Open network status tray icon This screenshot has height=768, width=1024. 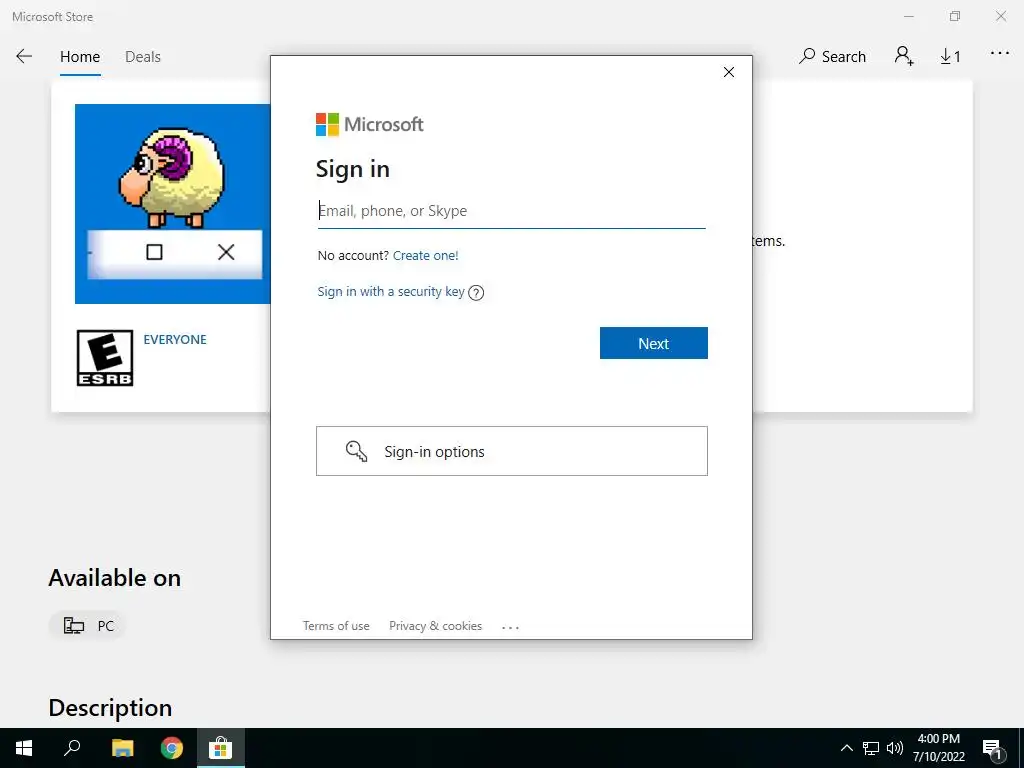click(871, 748)
